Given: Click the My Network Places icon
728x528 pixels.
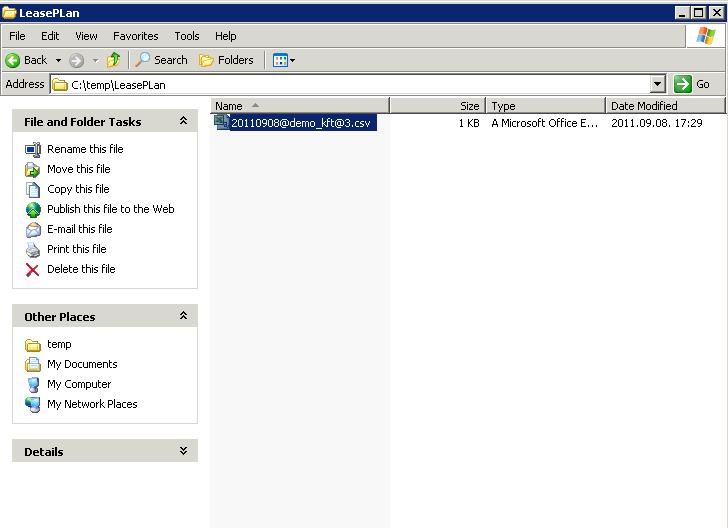Looking at the screenshot, I should 33,405.
